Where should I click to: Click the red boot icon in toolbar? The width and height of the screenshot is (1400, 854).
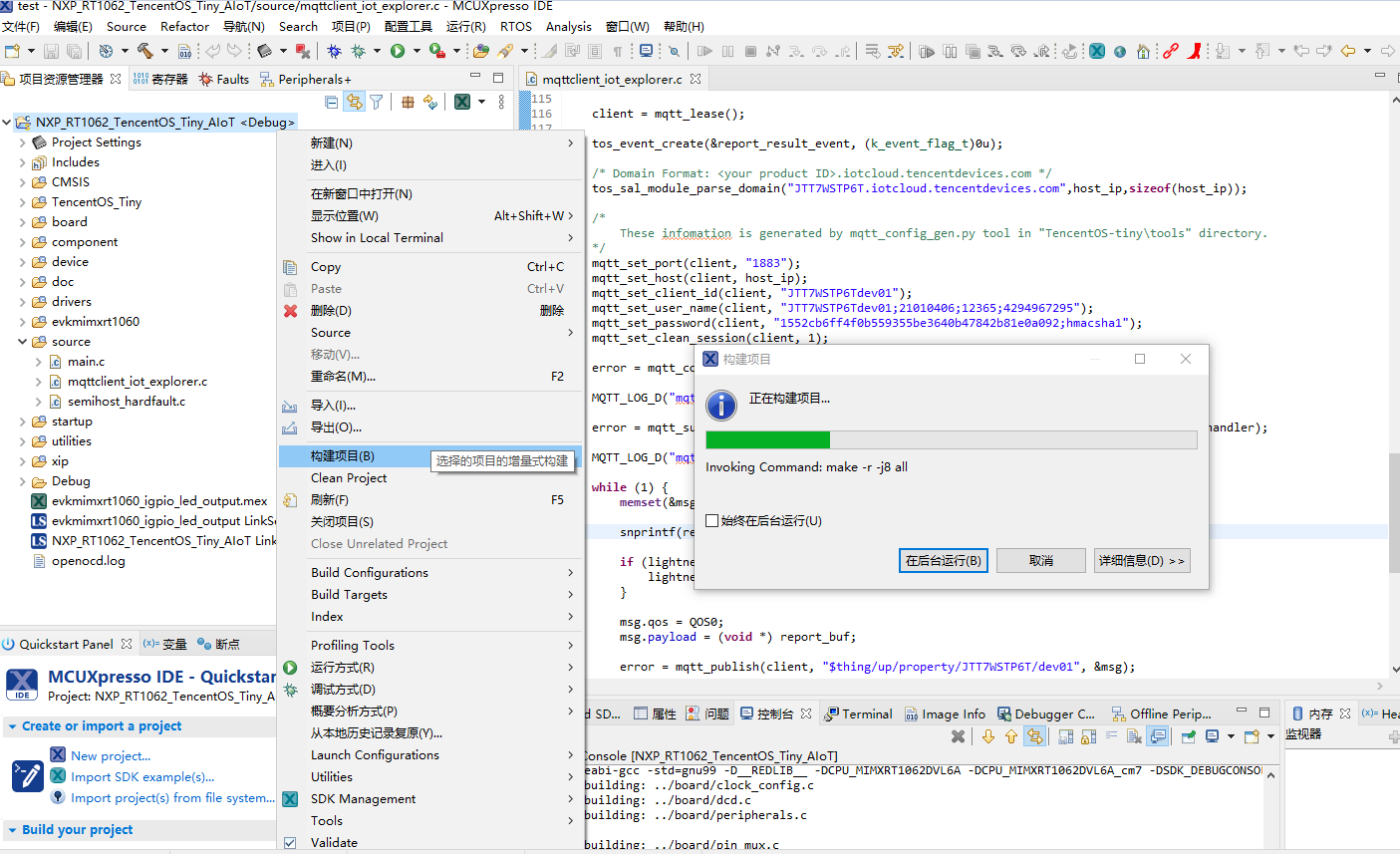[x=1194, y=51]
